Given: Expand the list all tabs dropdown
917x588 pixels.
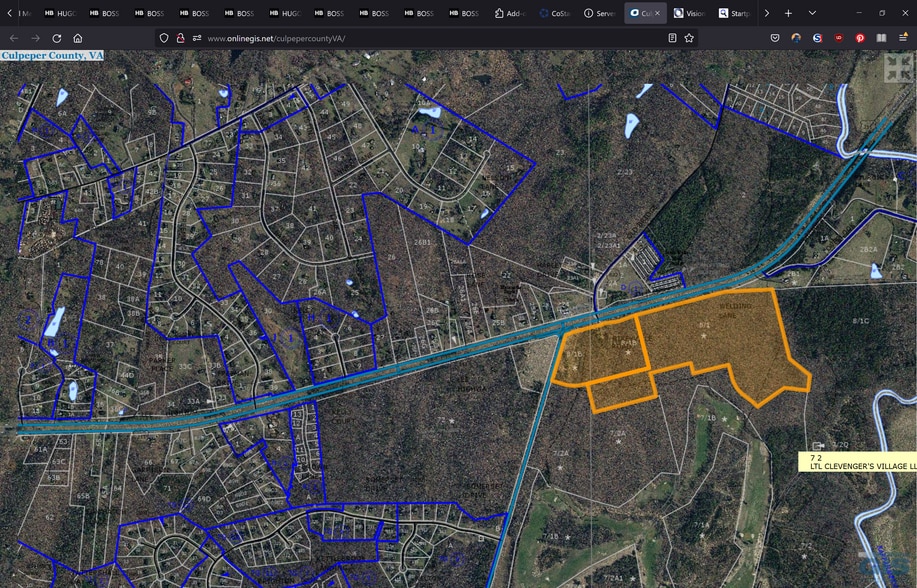Looking at the screenshot, I should 812,13.
